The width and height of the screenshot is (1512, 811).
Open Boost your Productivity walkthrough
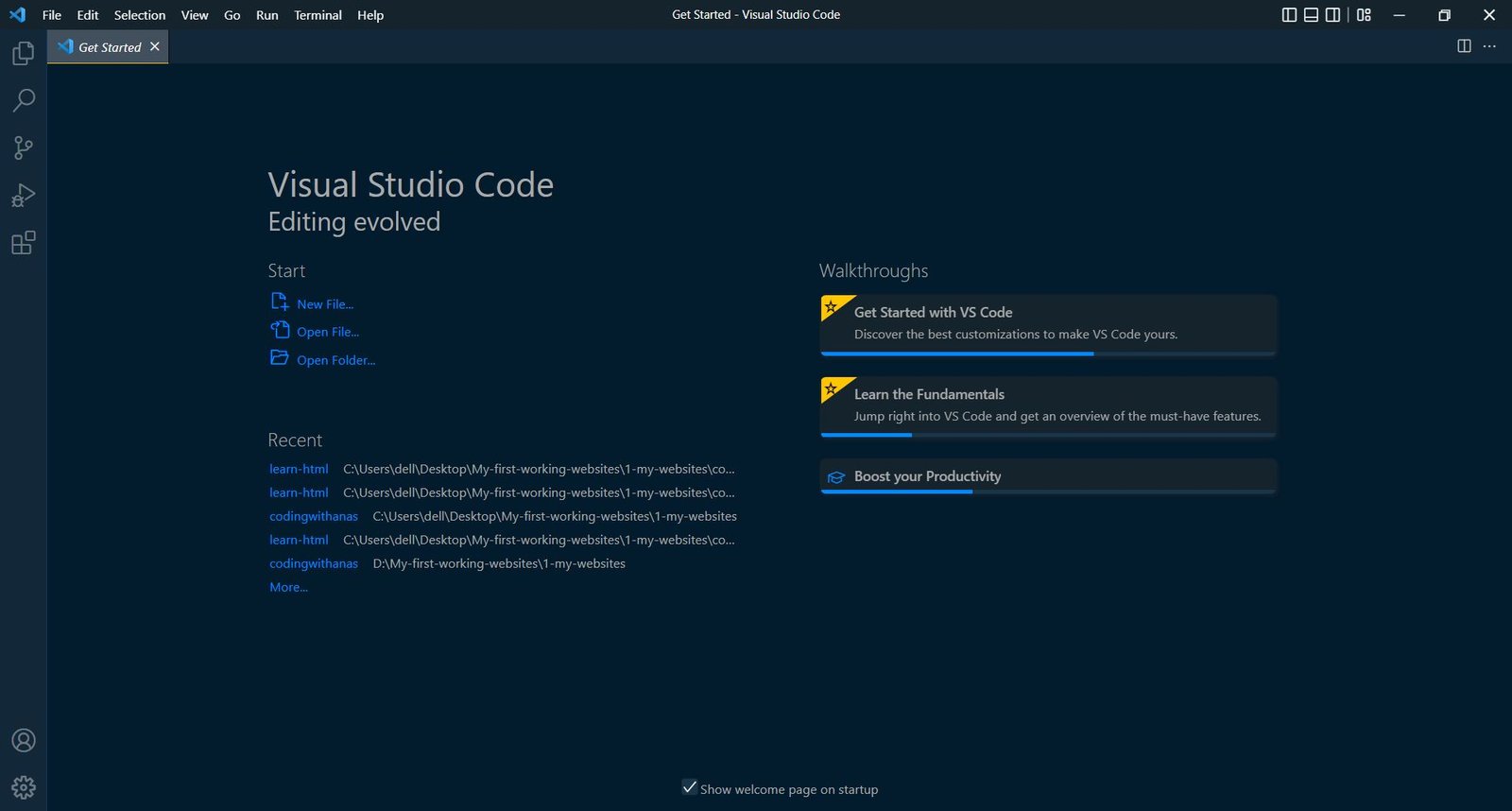click(1048, 476)
